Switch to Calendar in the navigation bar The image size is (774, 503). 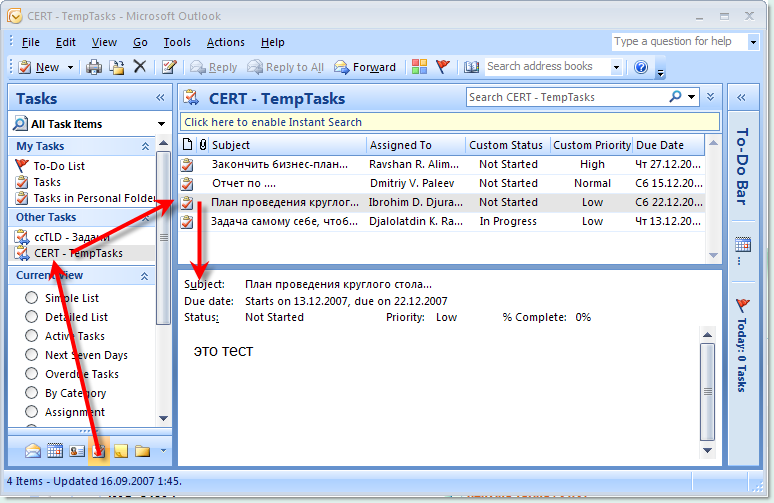click(55, 451)
